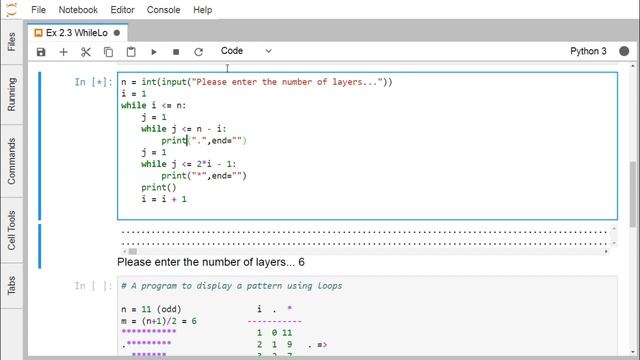This screenshot has height=360, width=640.
Task: Open the Editor menu
Action: [122, 10]
